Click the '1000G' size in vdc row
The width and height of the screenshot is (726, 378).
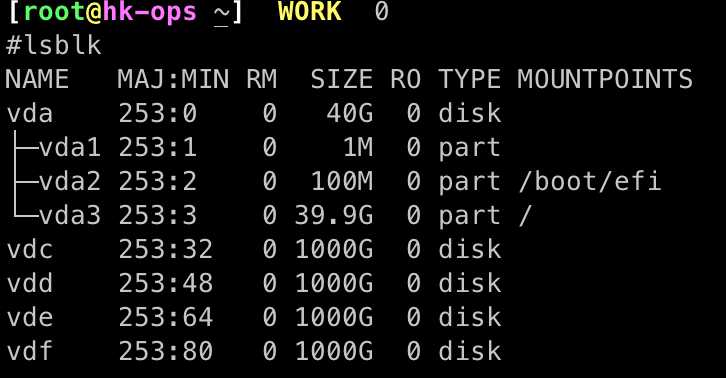334,249
